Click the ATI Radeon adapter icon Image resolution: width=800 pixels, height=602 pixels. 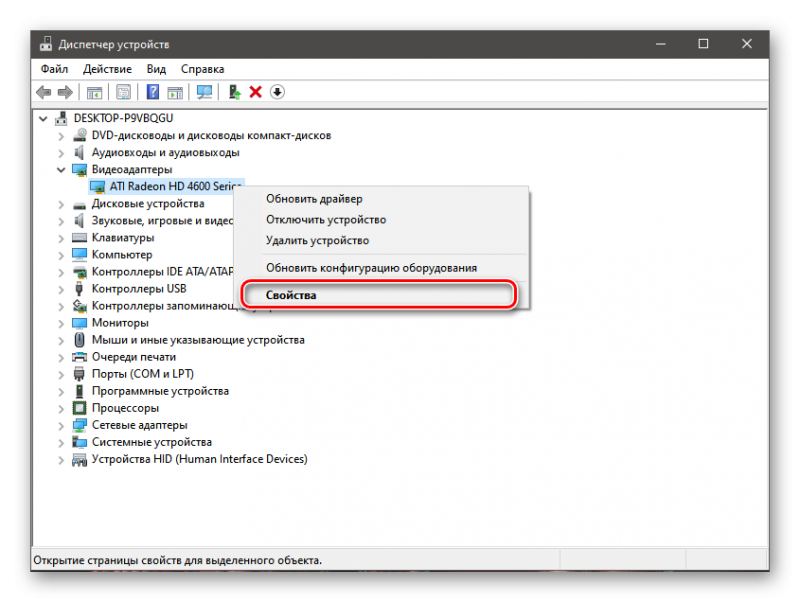pyautogui.click(x=97, y=187)
